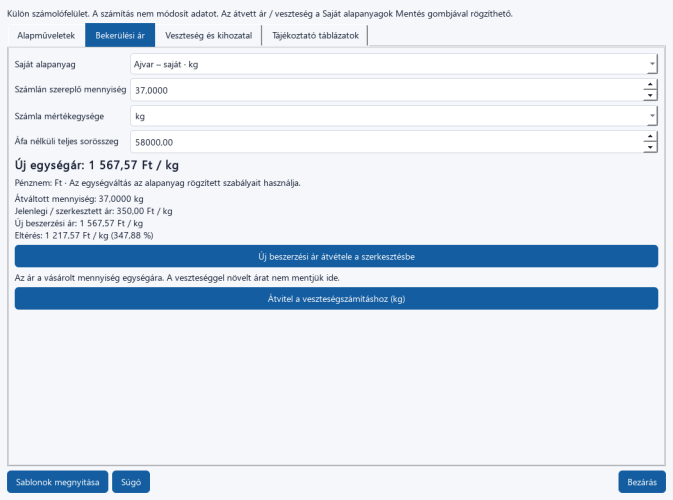Click the Új egységár: 1 567,57 Ft / kg heading
The image size is (673, 500).
(97, 165)
